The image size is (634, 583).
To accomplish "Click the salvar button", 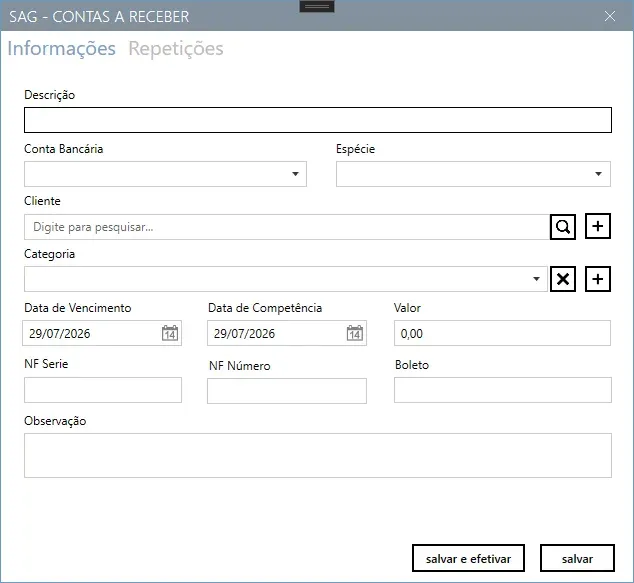I will coord(577,558).
